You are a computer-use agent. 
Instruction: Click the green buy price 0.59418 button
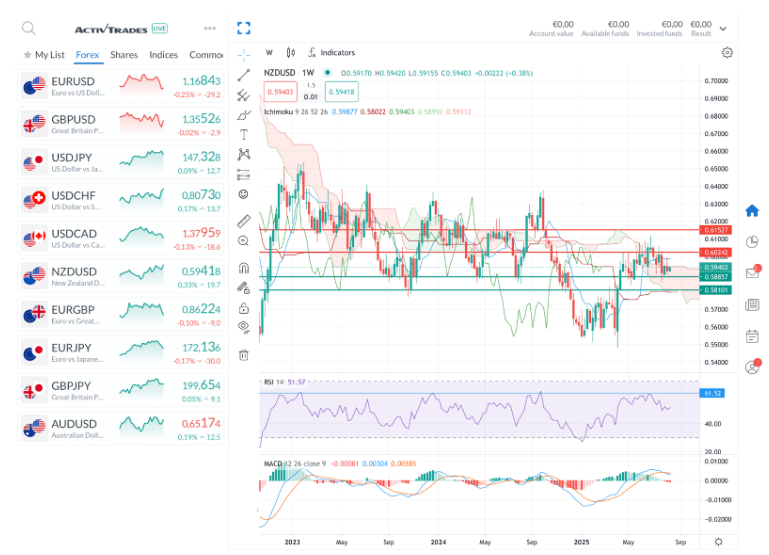(342, 92)
